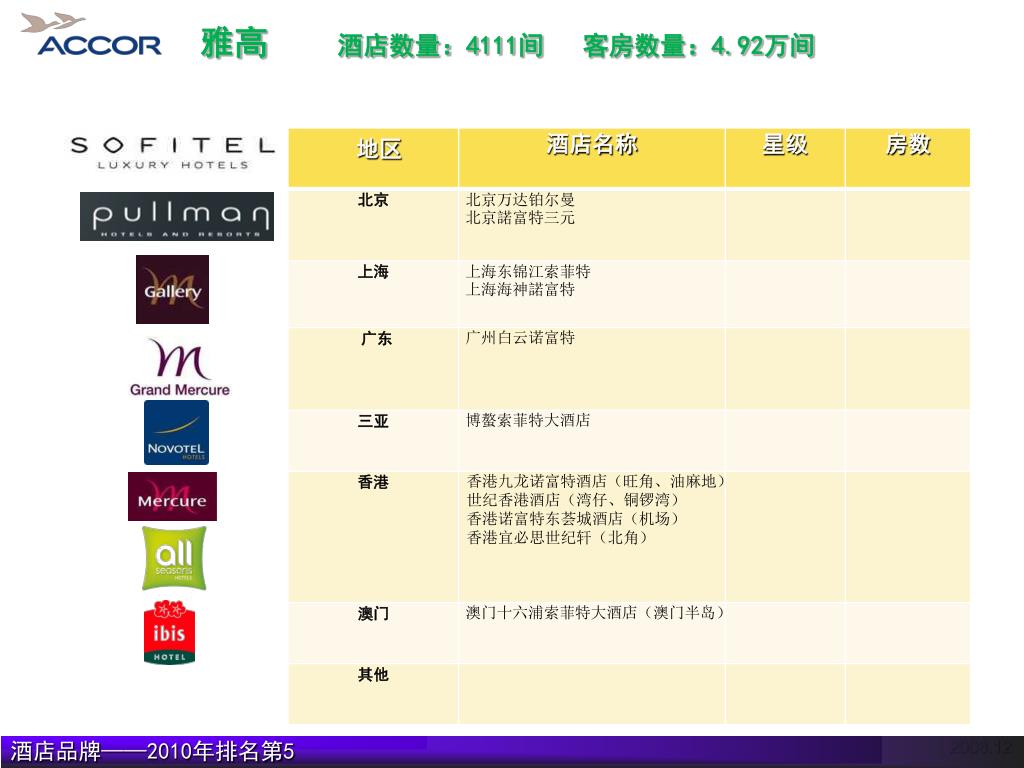Click the 北京万达铂尔曼 hotel entry
This screenshot has height=768, width=1024.
coord(520,200)
